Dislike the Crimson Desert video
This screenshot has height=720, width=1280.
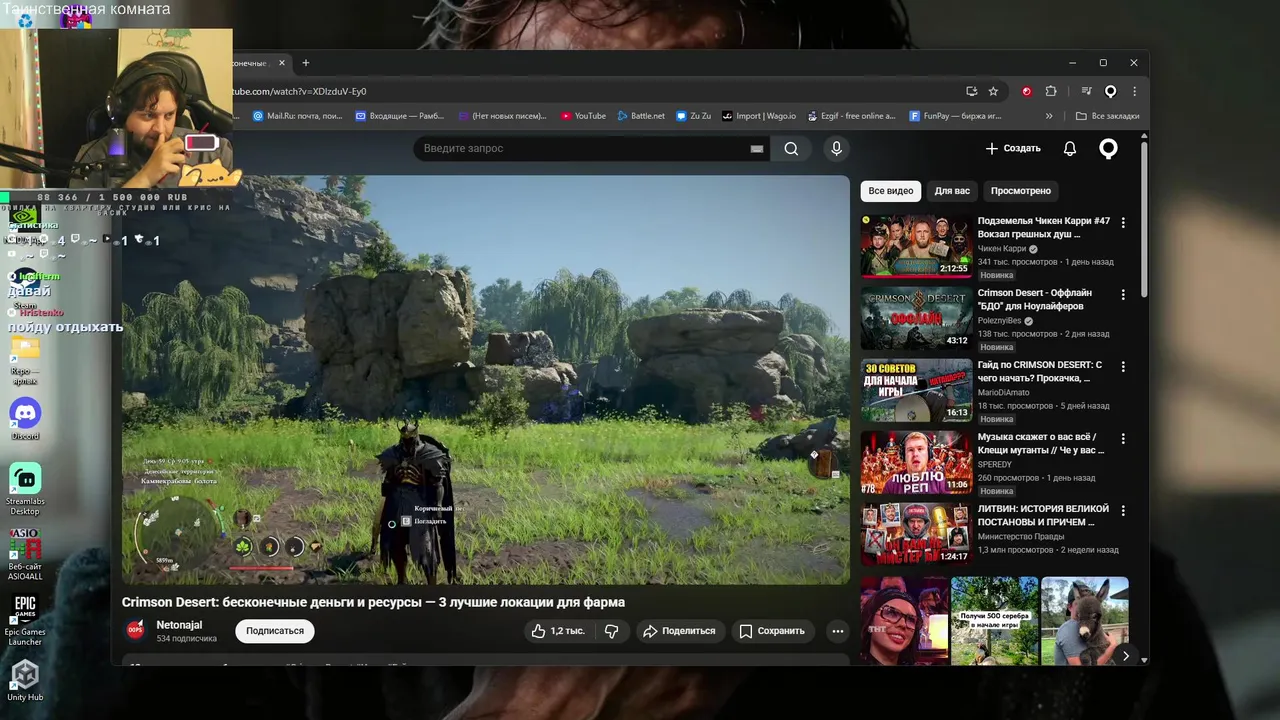[x=611, y=631]
